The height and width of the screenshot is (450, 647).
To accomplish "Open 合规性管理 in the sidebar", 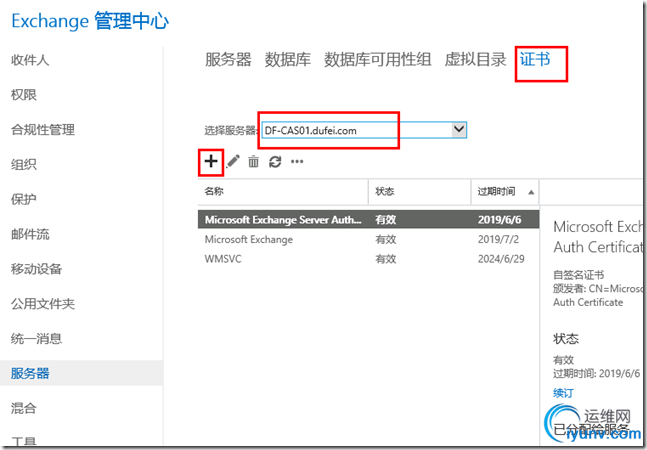I will click(x=43, y=130).
